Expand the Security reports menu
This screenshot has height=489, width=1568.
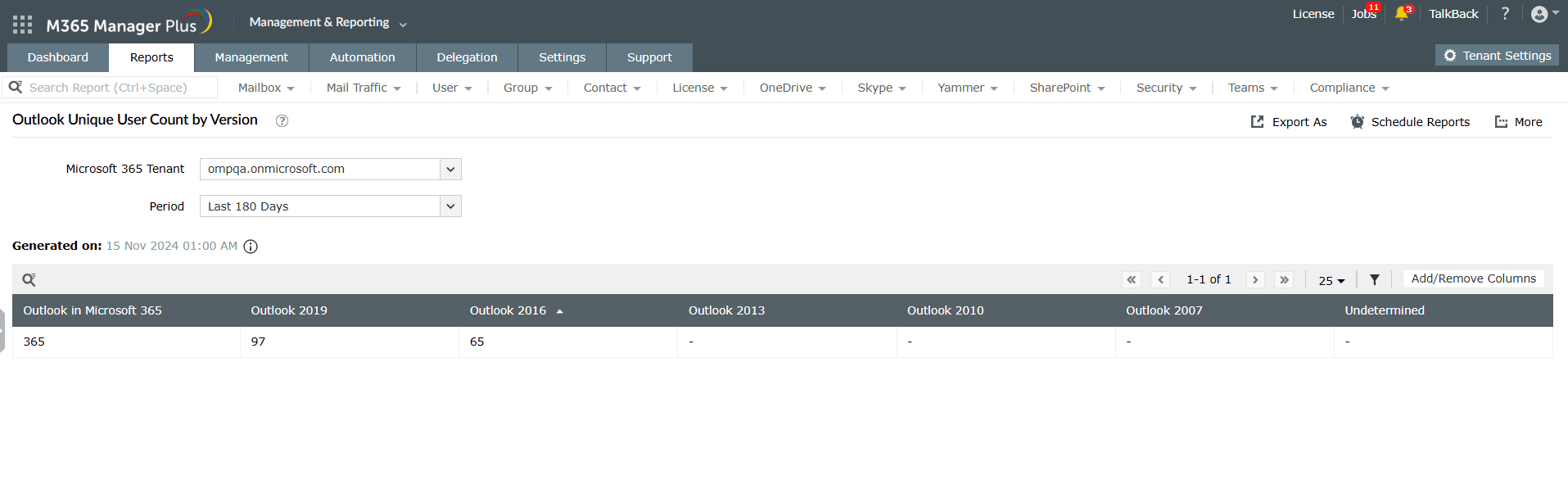click(1166, 88)
